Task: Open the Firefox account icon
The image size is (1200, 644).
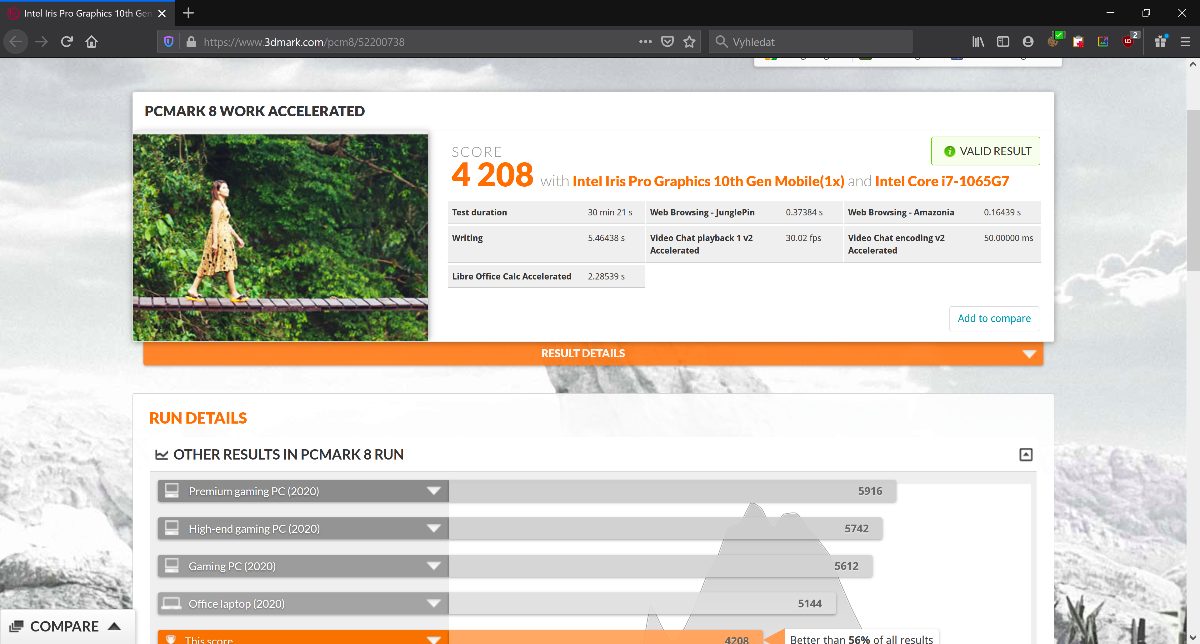Action: click(x=1028, y=42)
